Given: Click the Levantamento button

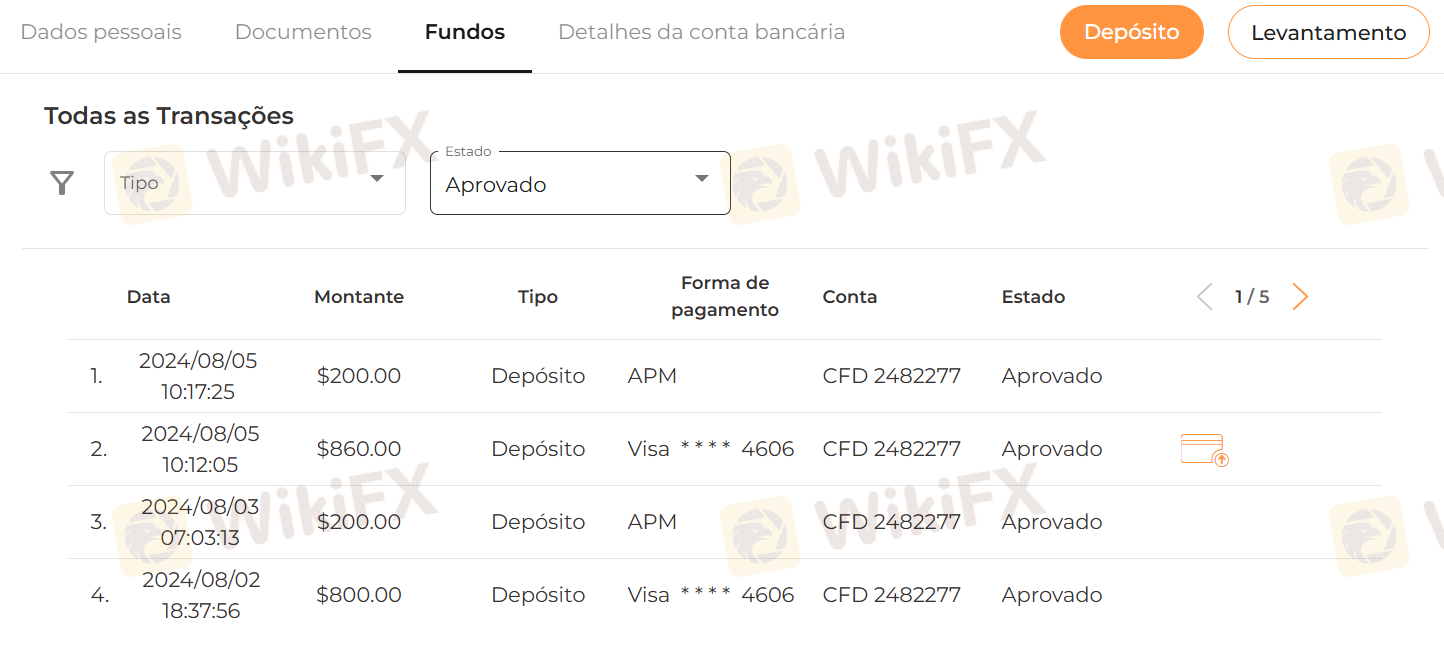Looking at the screenshot, I should [x=1329, y=32].
